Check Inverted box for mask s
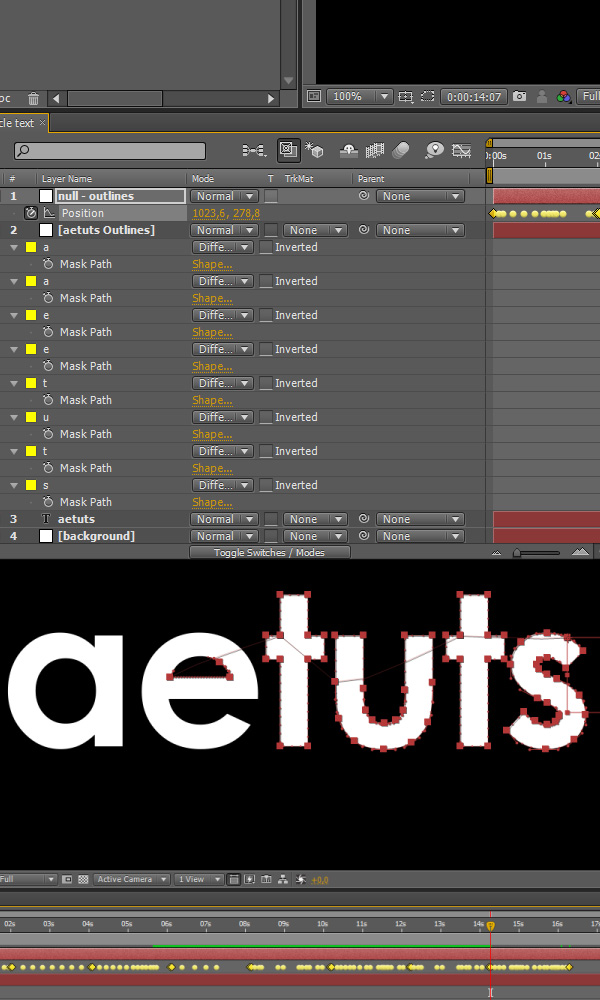600x1000 pixels. pos(266,485)
